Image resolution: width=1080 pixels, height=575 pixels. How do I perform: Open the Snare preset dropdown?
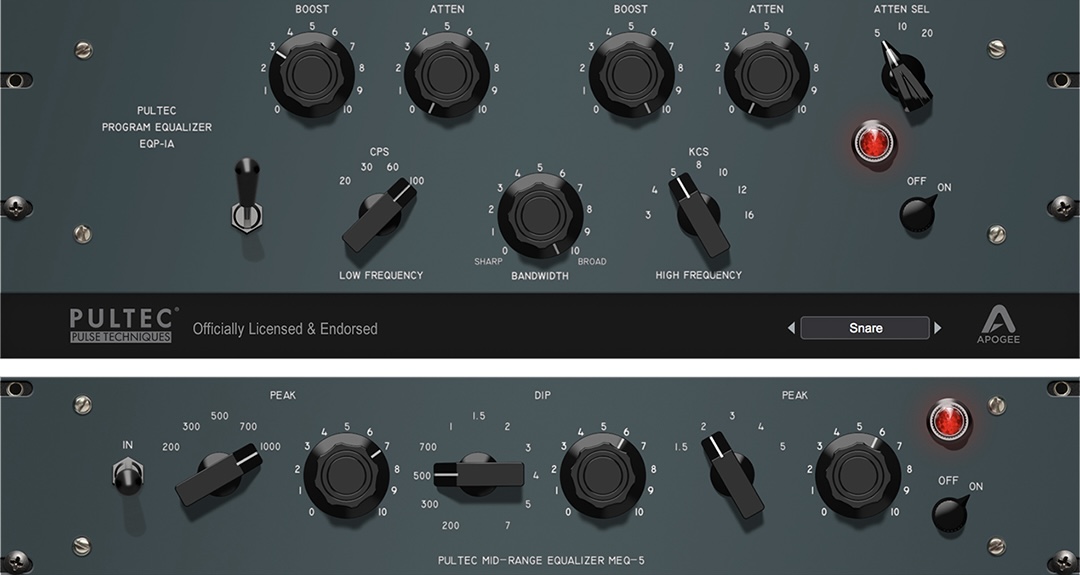[x=865, y=328]
